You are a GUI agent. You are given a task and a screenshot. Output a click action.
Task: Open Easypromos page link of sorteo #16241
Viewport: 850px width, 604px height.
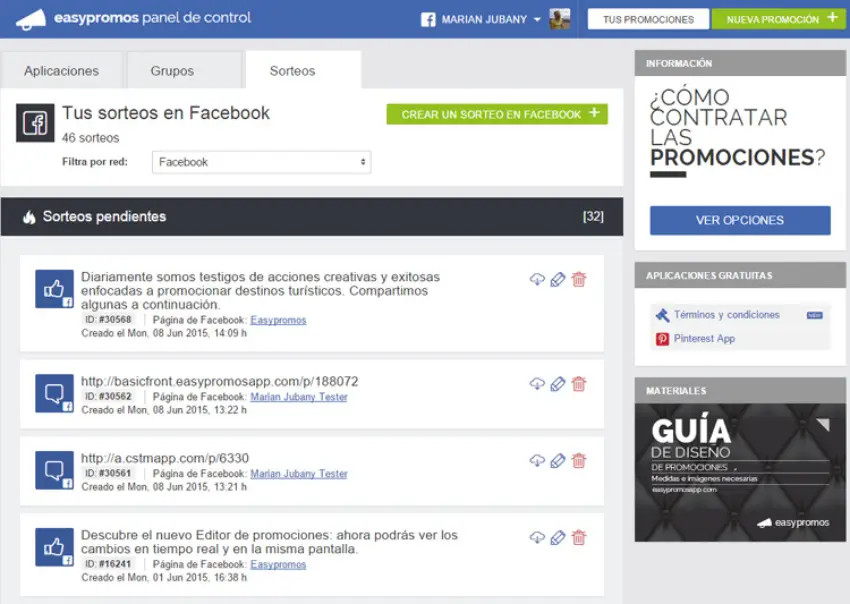click(278, 564)
